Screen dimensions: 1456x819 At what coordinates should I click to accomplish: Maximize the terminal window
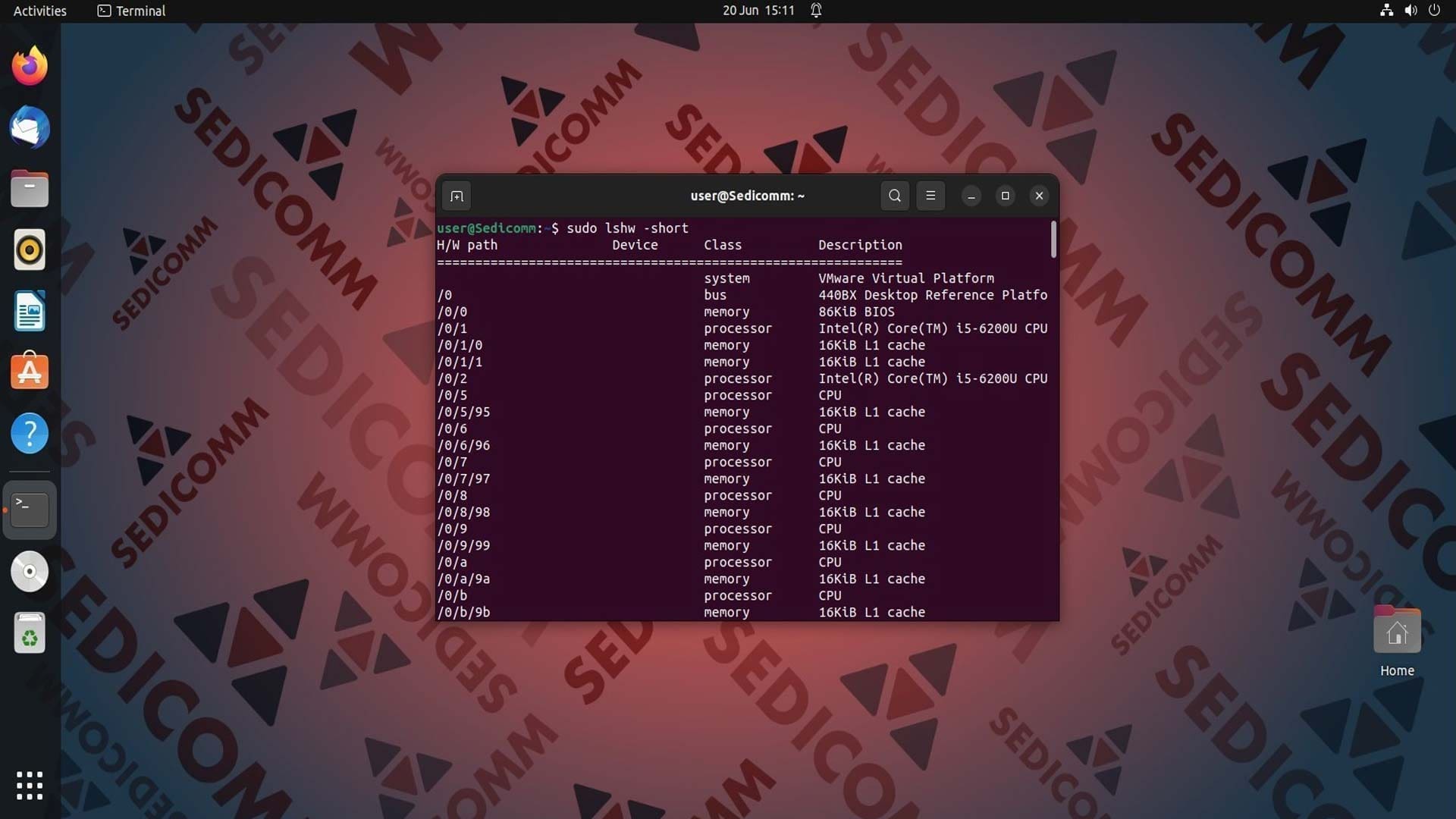pyautogui.click(x=1006, y=196)
